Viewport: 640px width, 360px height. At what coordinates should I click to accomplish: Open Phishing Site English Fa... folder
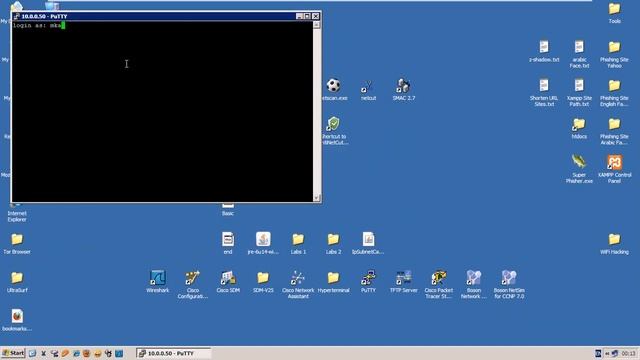coord(614,93)
